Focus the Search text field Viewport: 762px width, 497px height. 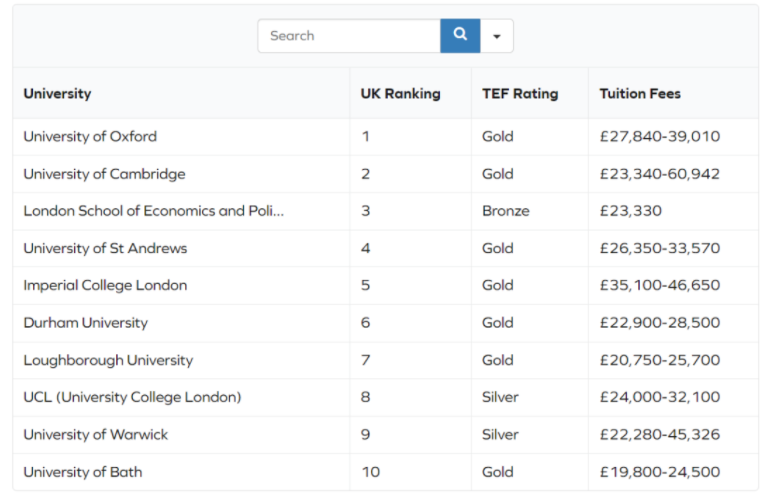pyautogui.click(x=348, y=36)
